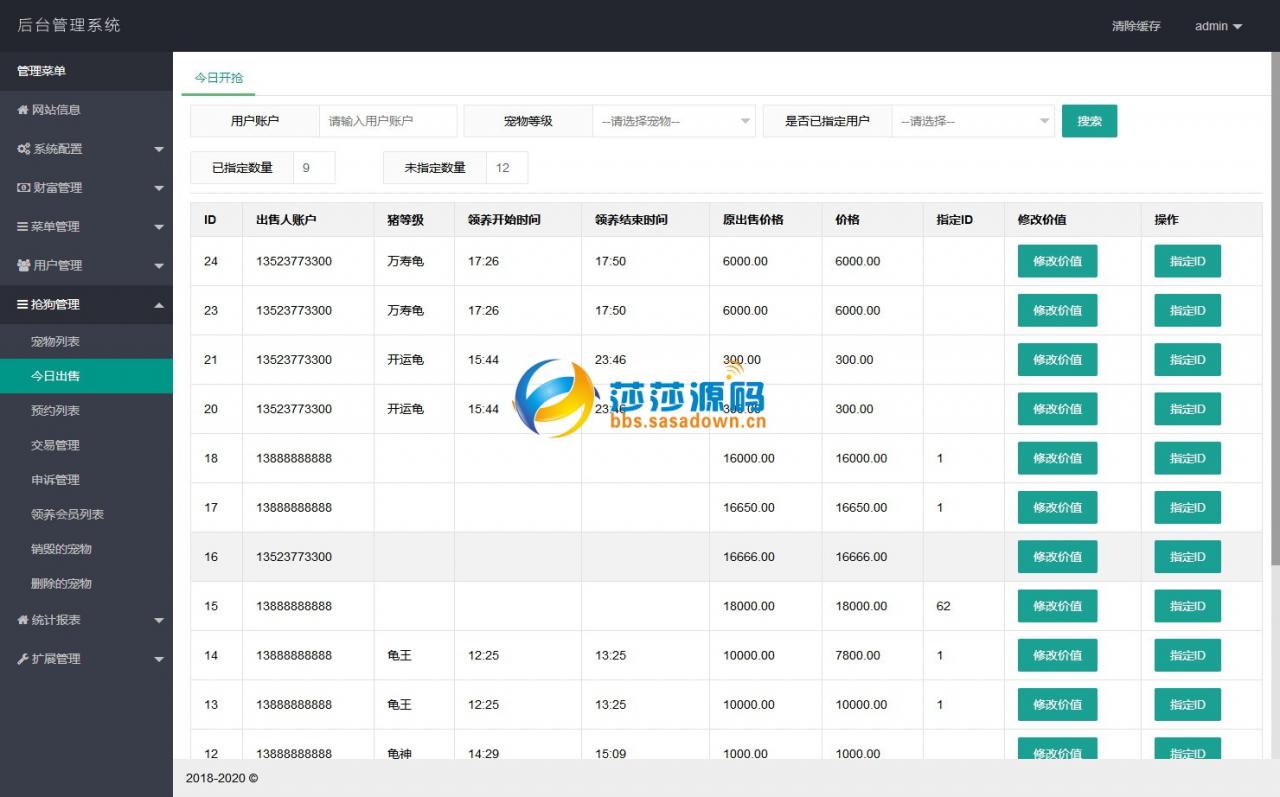Click 指定ID for row ID 18

pos(1187,458)
